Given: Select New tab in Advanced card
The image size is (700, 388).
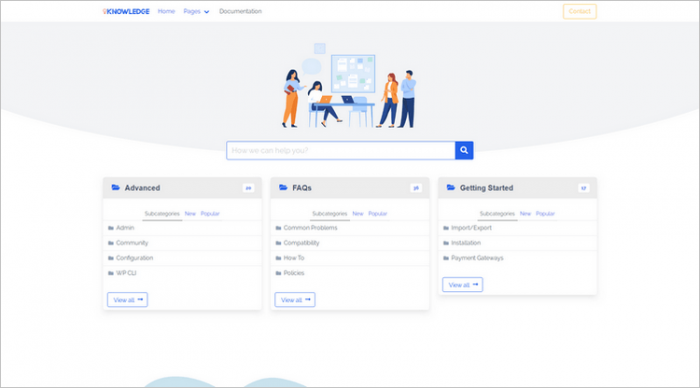Looking at the screenshot, I should coord(190,214).
